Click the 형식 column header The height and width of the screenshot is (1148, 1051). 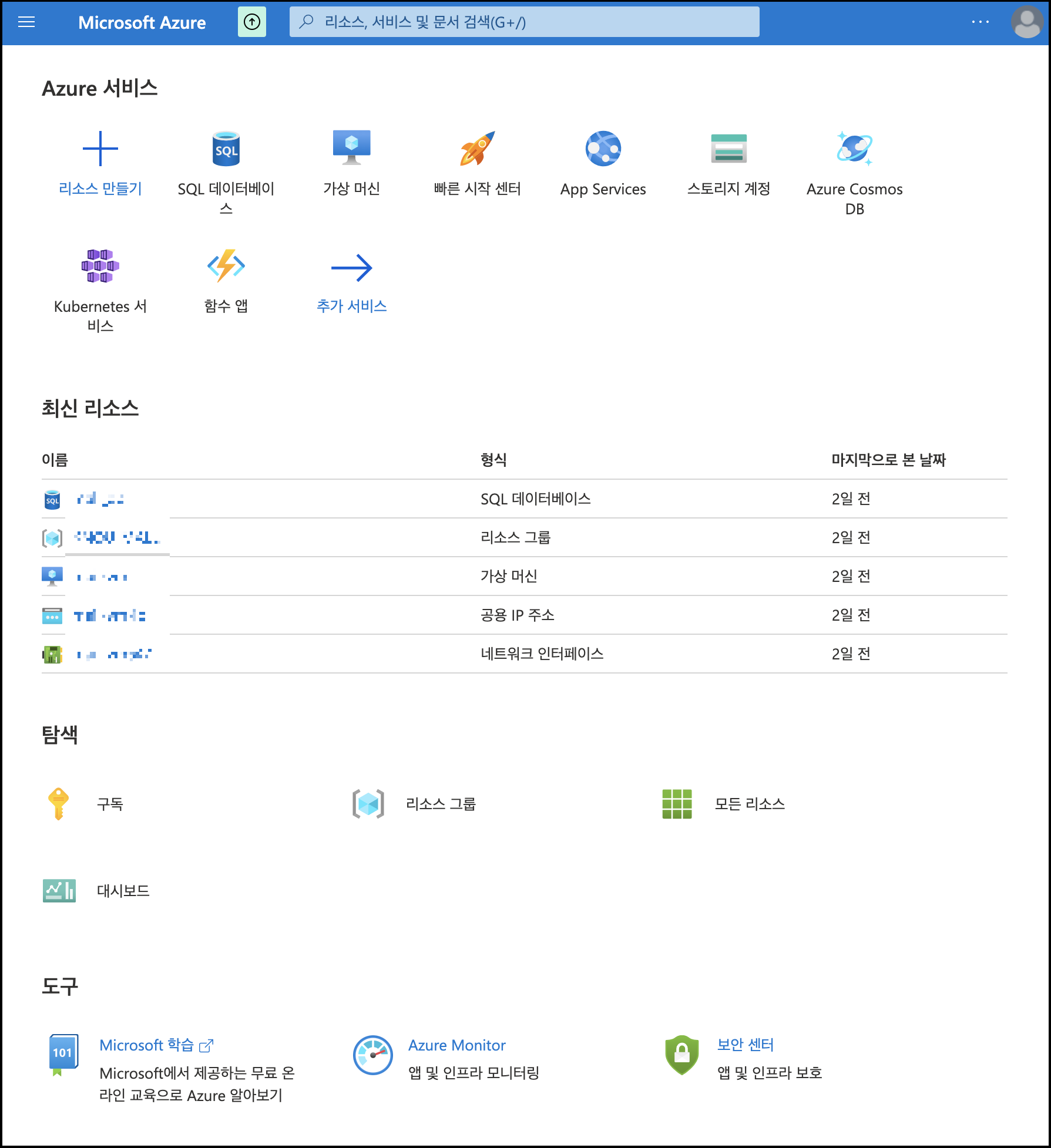(x=493, y=460)
